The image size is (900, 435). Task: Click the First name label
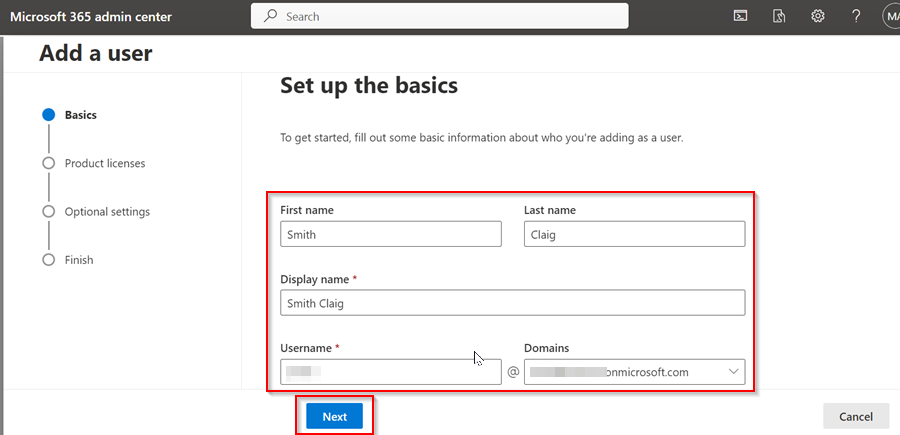[307, 211]
